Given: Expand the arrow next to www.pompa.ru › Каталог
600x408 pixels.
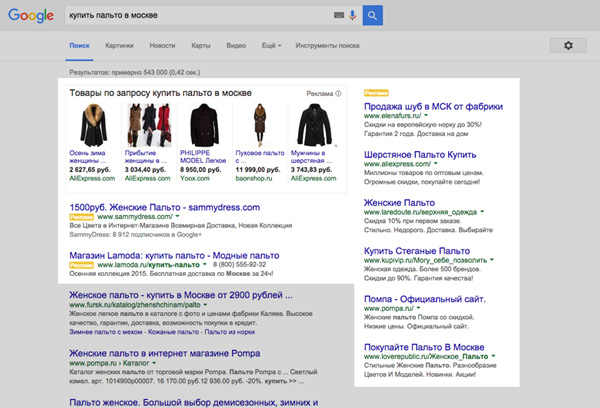Looking at the screenshot, I should coord(154,363).
